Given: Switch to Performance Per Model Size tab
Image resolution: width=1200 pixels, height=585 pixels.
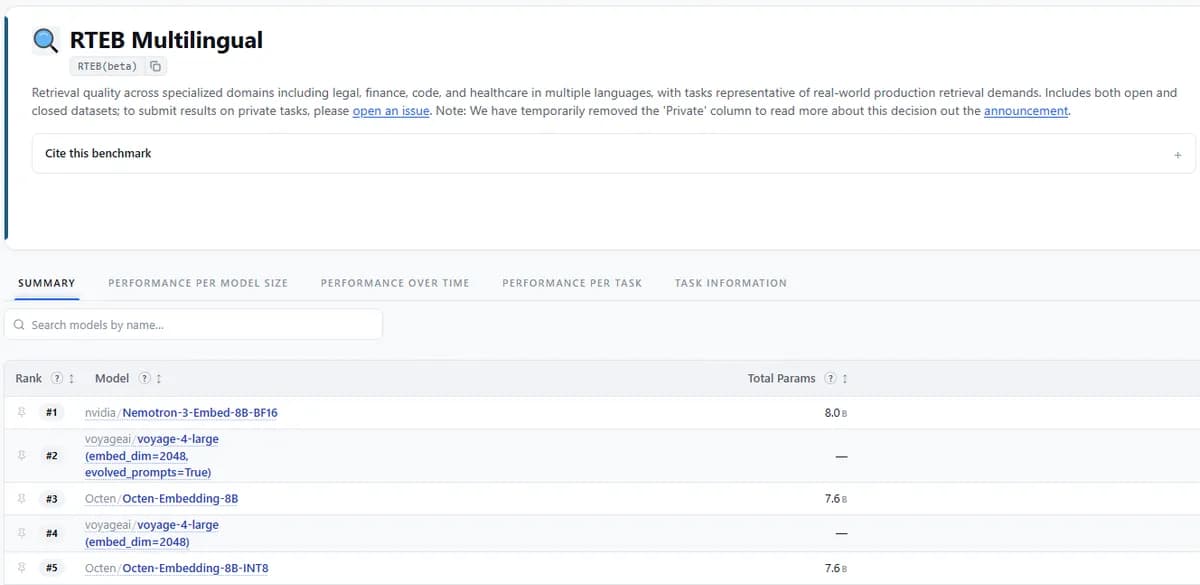Looking at the screenshot, I should [198, 283].
